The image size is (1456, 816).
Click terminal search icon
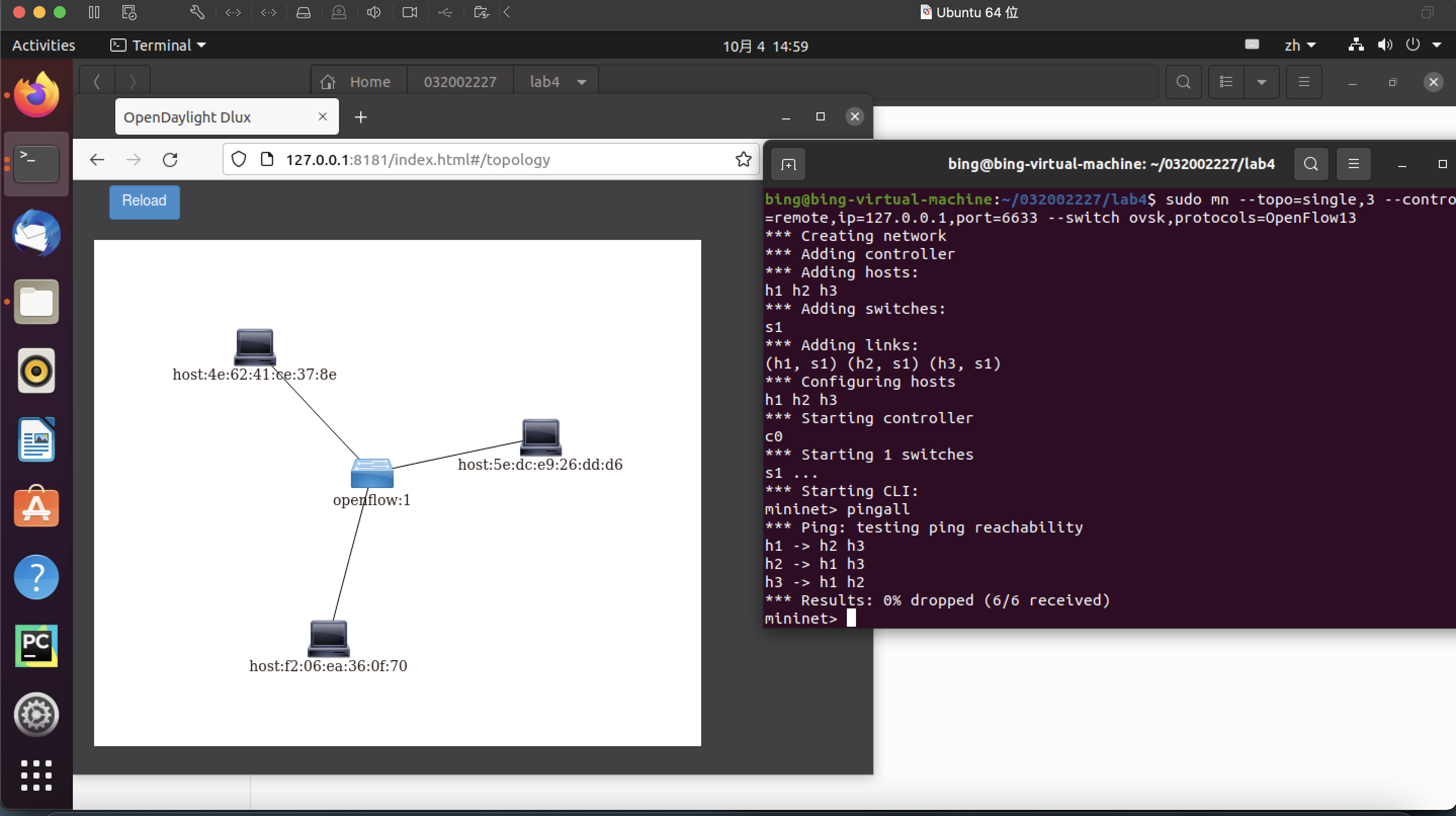coord(1311,164)
